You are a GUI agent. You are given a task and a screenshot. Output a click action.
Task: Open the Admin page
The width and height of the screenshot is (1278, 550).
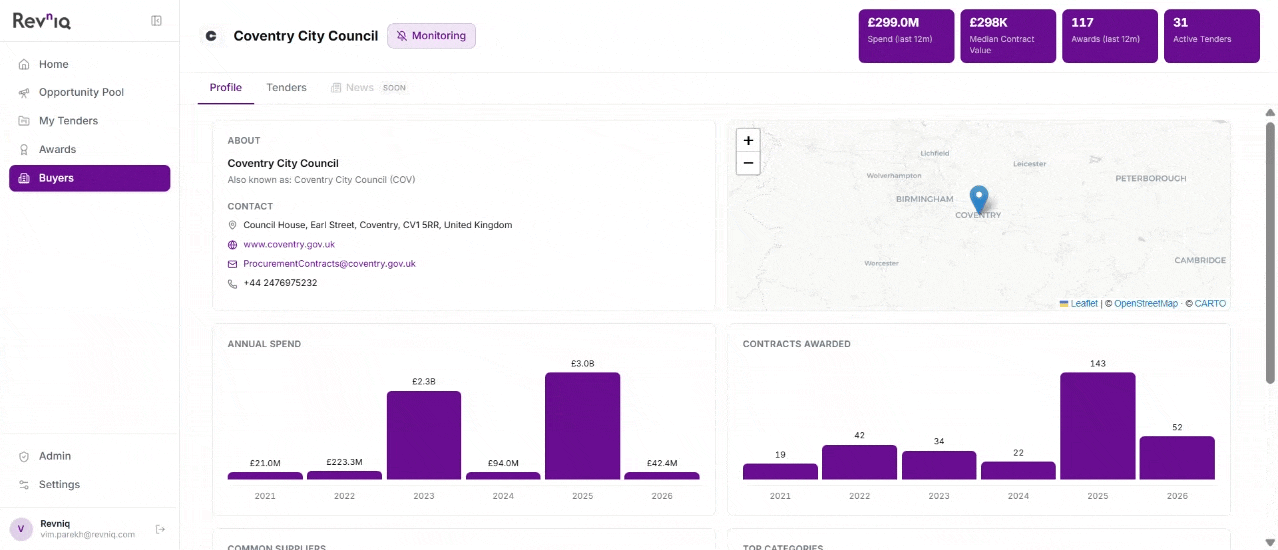pyautogui.click(x=90, y=456)
